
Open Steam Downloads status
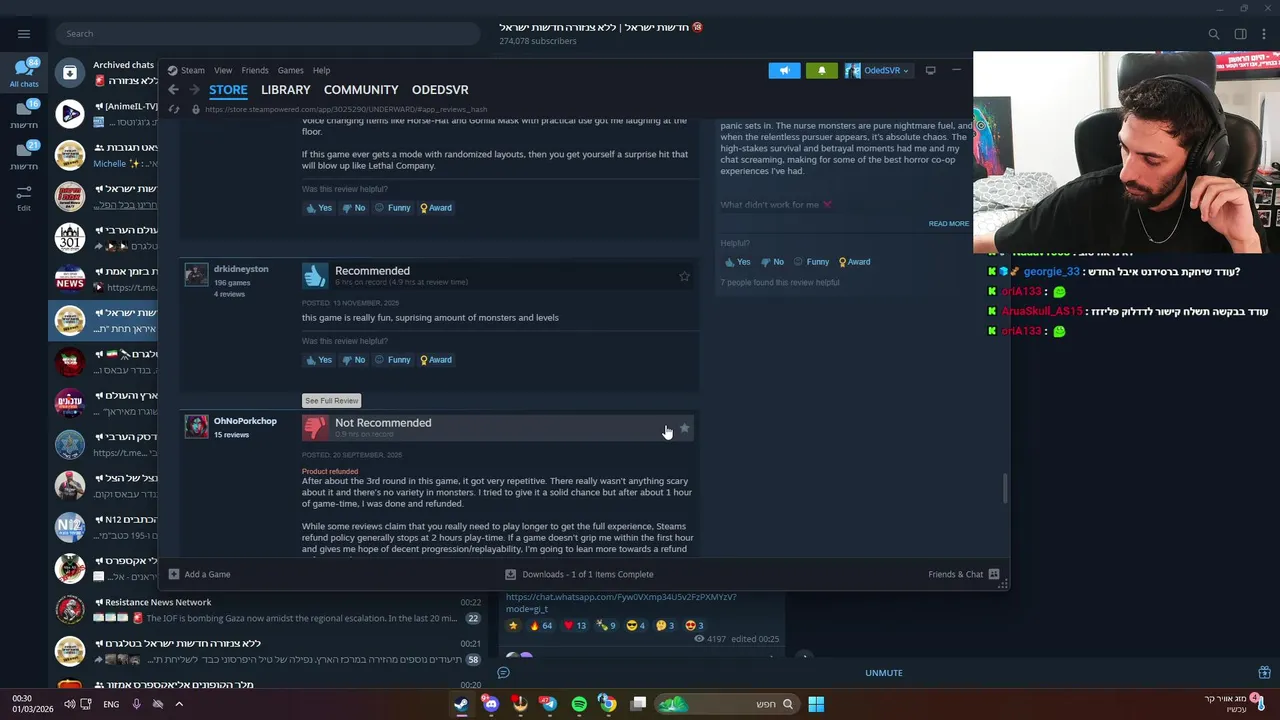pyautogui.click(x=579, y=574)
